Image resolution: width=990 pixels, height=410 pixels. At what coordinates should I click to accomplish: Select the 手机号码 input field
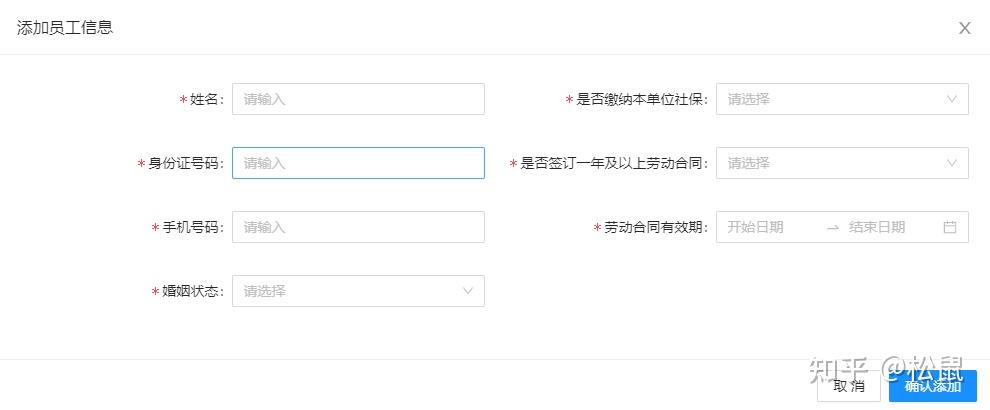[x=358, y=227]
